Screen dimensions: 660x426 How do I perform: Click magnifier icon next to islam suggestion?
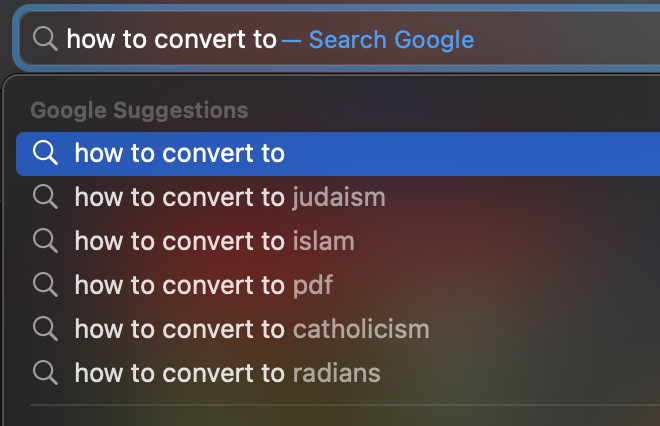click(x=45, y=241)
